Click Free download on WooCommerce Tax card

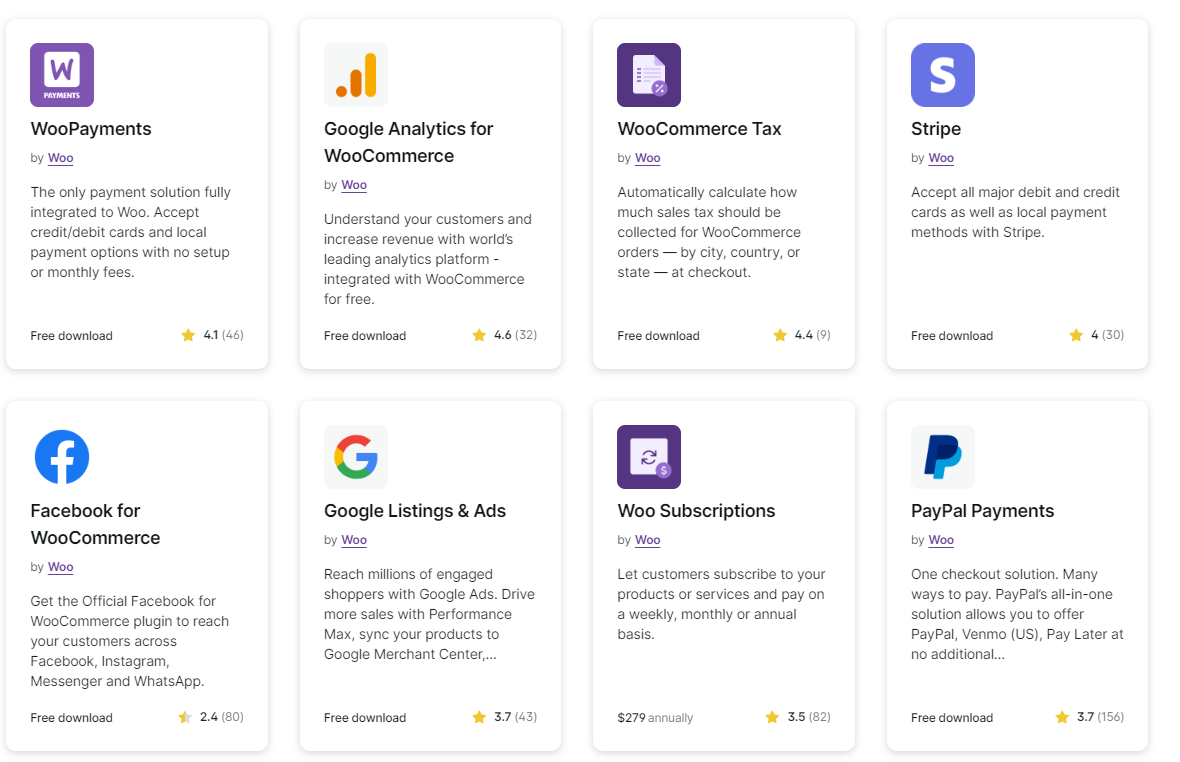point(658,335)
